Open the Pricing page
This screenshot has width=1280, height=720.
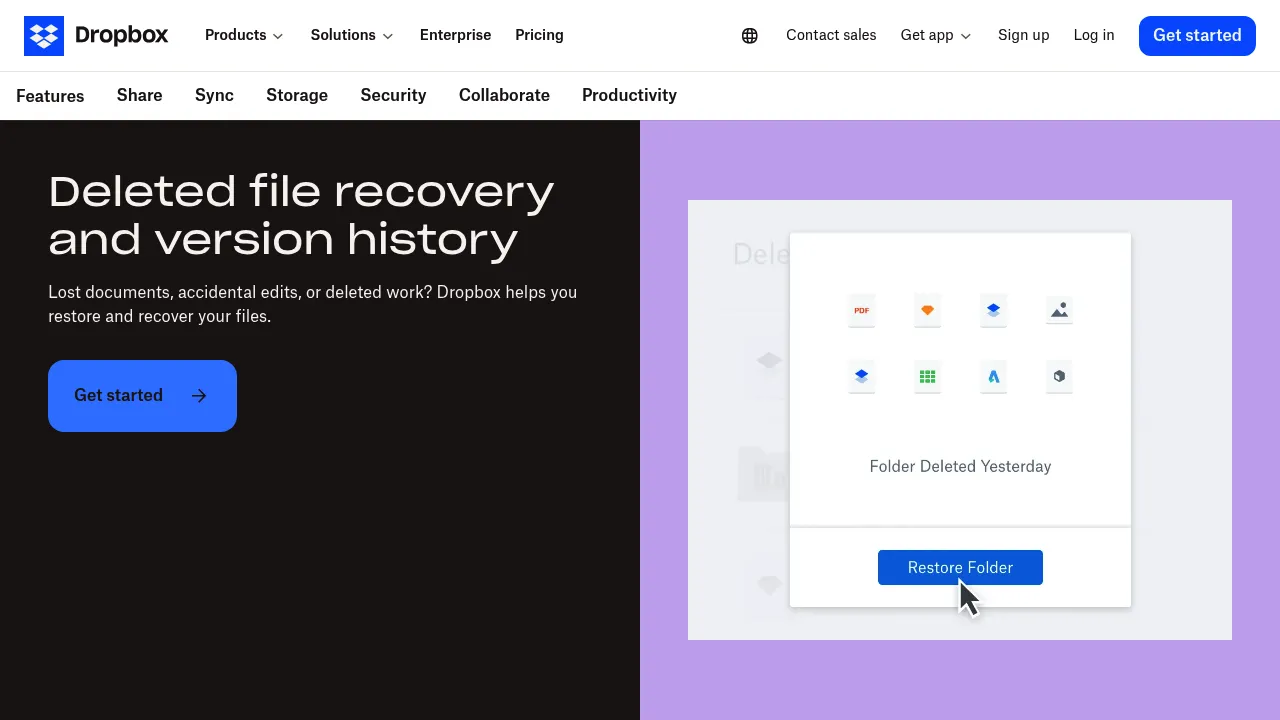click(540, 35)
